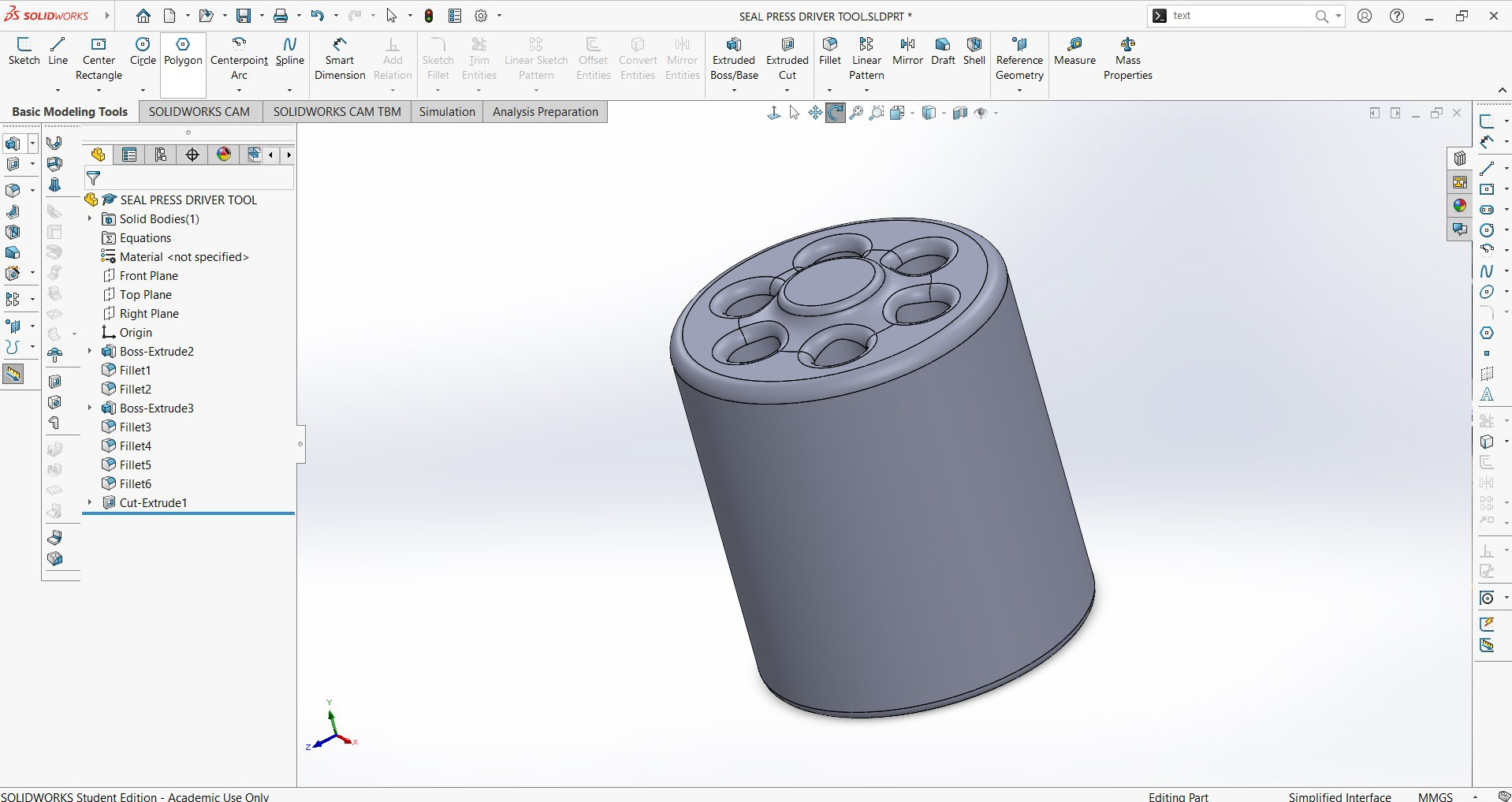Open the units MMGS dropdown in status bar
The height and width of the screenshot is (802, 1512).
pyautogui.click(x=1475, y=797)
